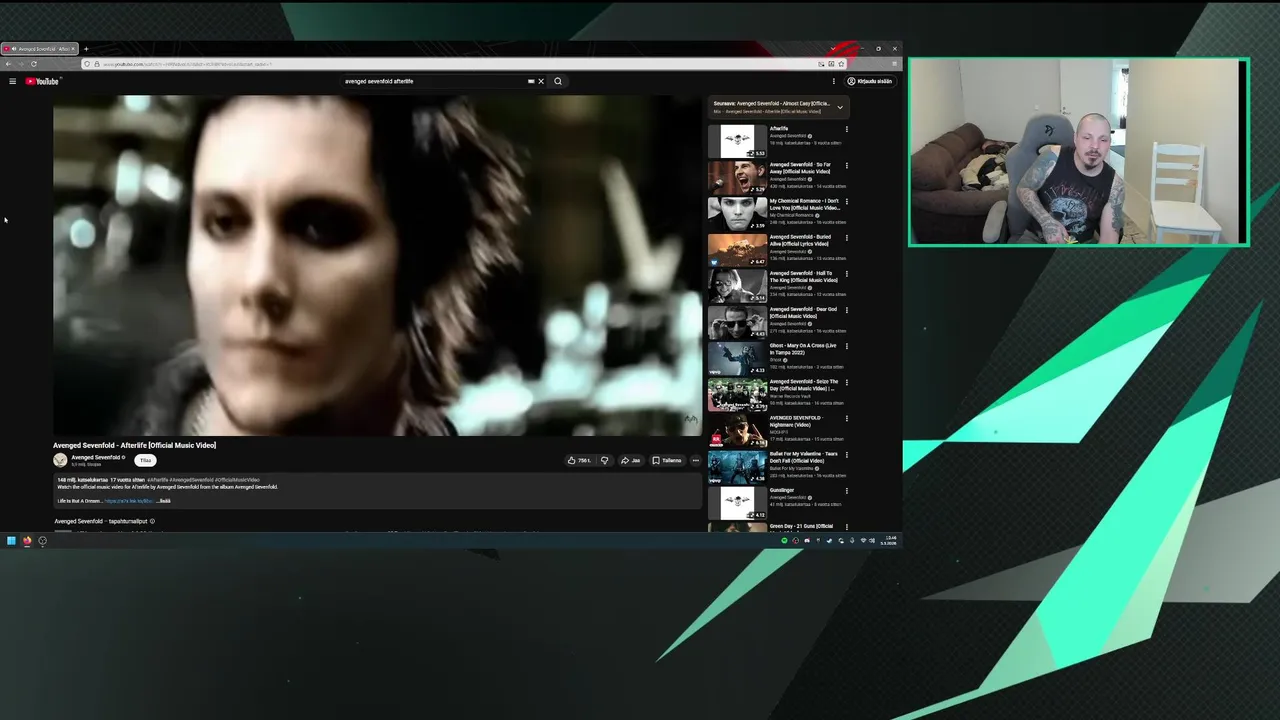
Task: Open the Nightmare video title
Action: [x=796, y=421]
